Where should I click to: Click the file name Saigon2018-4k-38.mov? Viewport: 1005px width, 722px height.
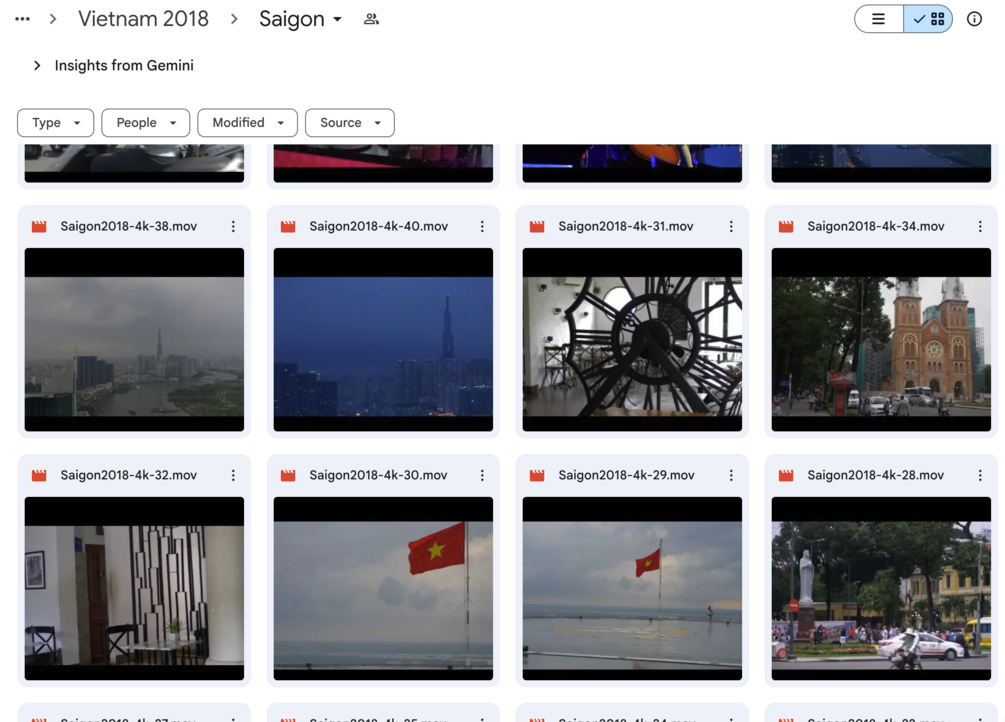[x=129, y=226]
